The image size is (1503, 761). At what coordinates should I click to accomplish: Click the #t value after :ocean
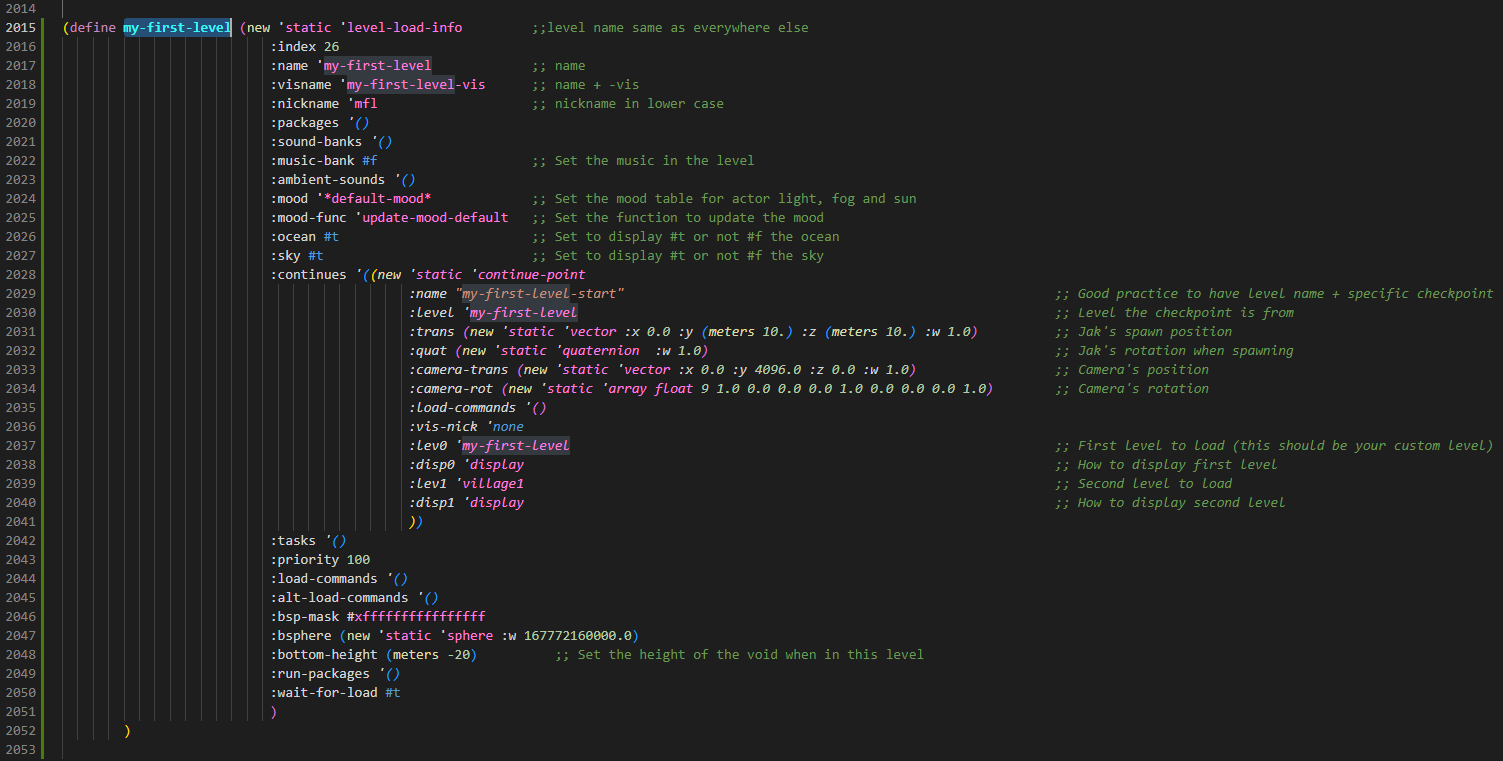coord(331,237)
